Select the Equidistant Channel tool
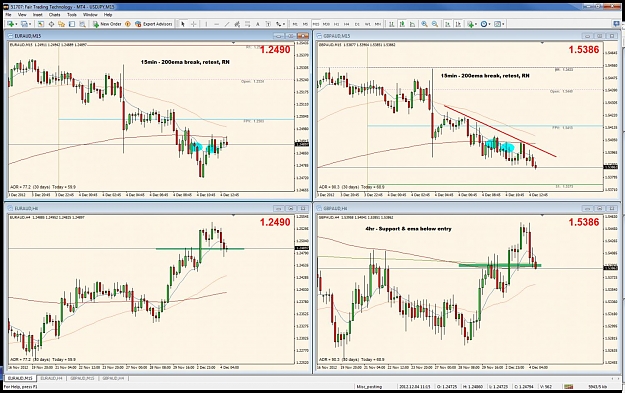 (237, 24)
